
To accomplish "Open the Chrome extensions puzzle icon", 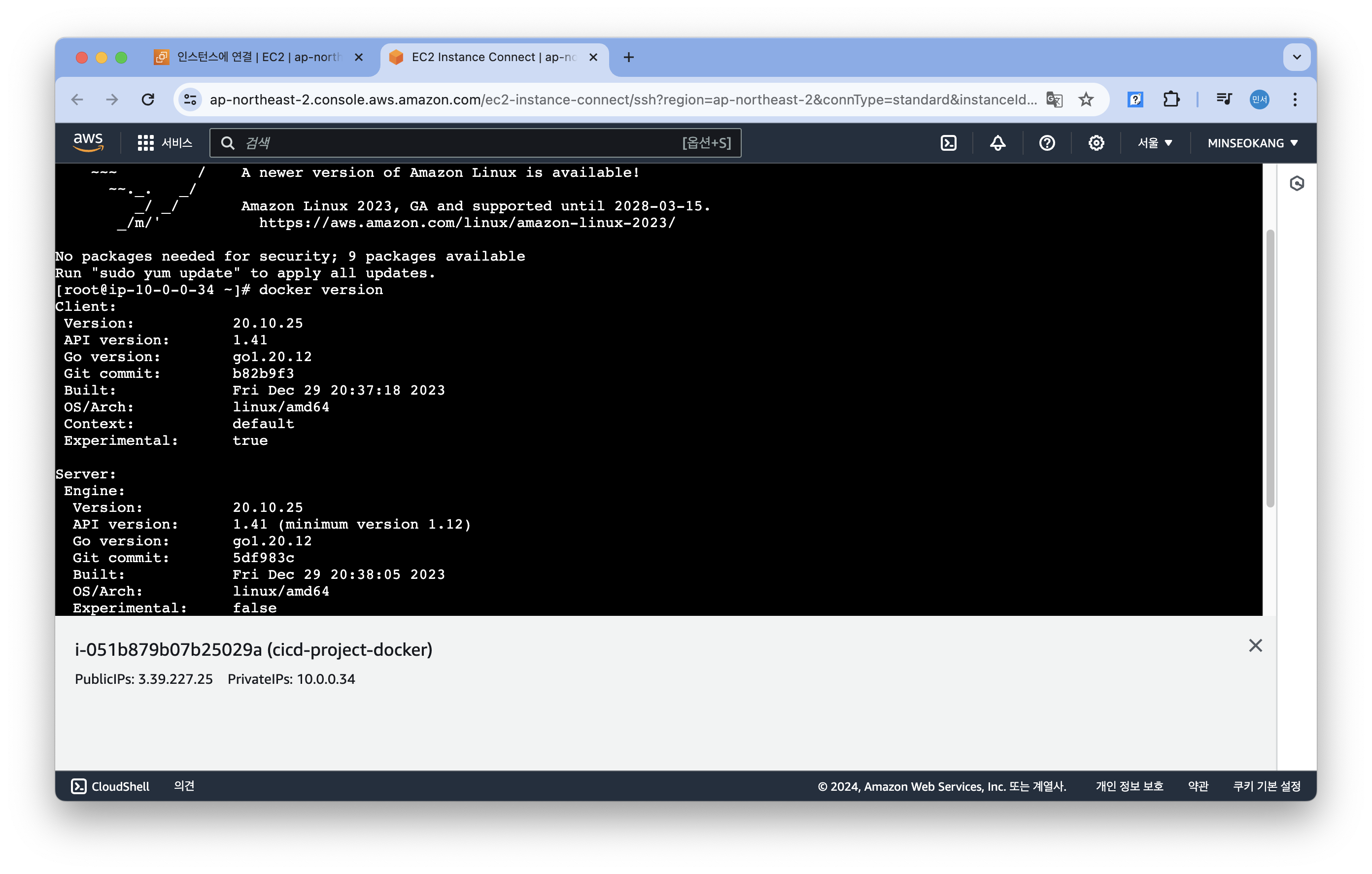I will (1171, 100).
